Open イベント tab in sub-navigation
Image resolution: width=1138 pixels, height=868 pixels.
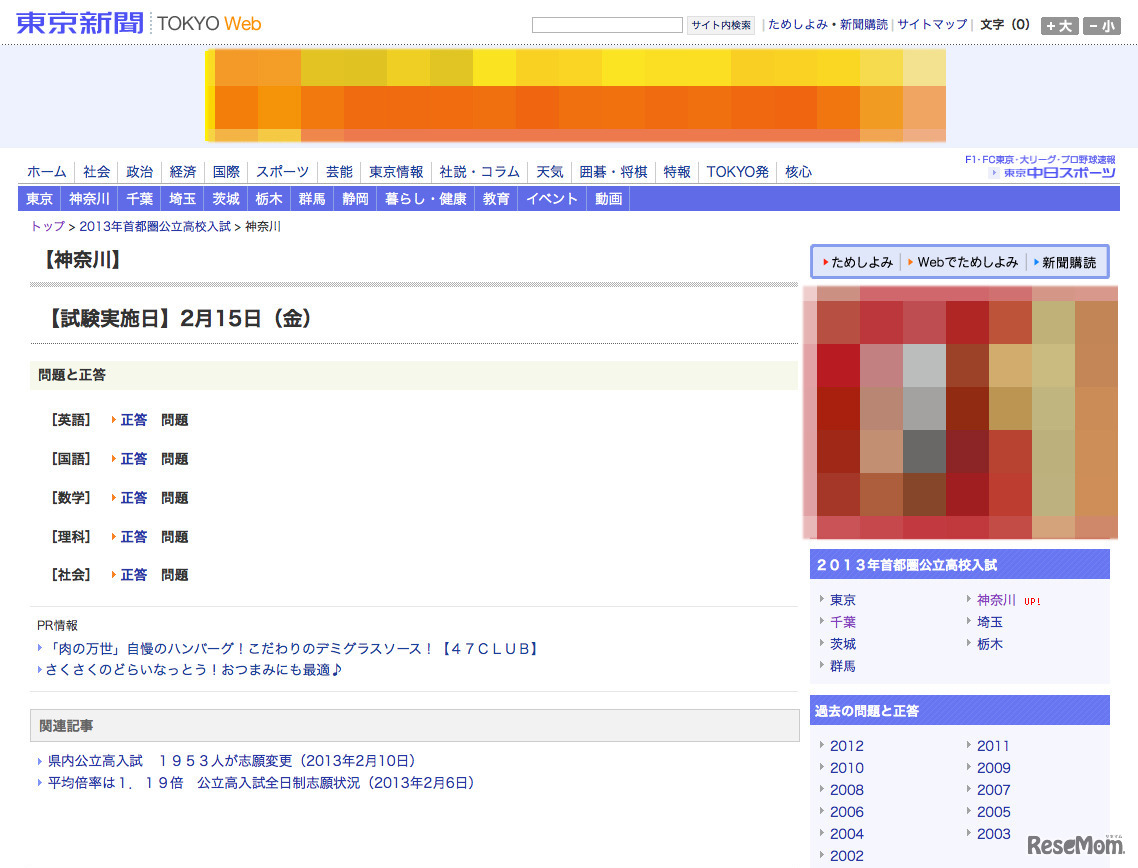tap(552, 199)
